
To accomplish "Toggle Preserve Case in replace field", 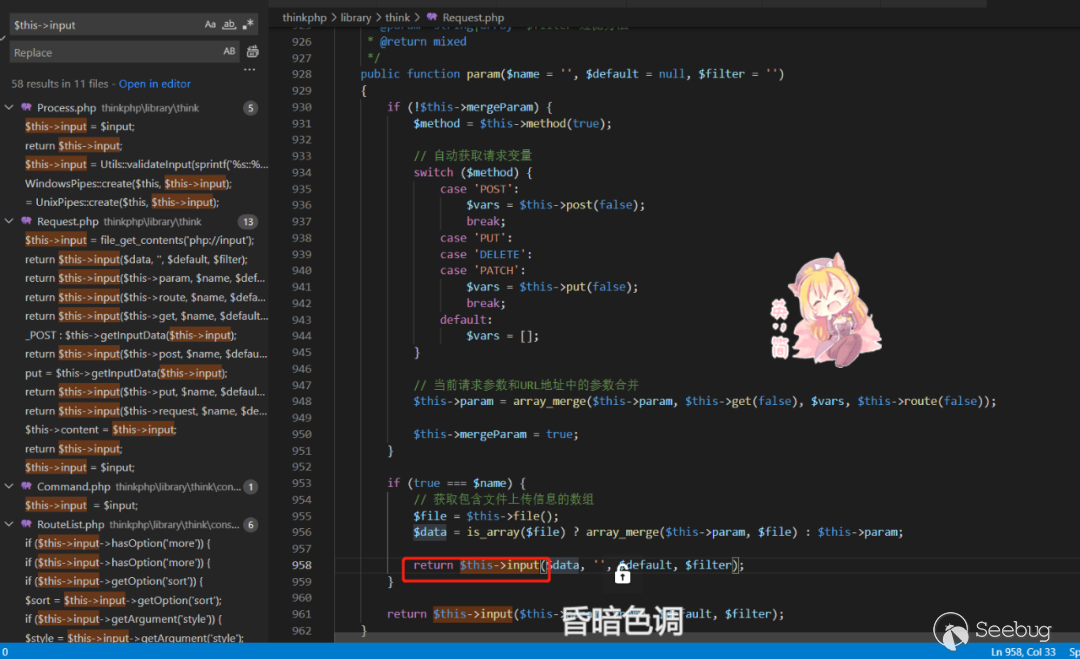I will (229, 52).
